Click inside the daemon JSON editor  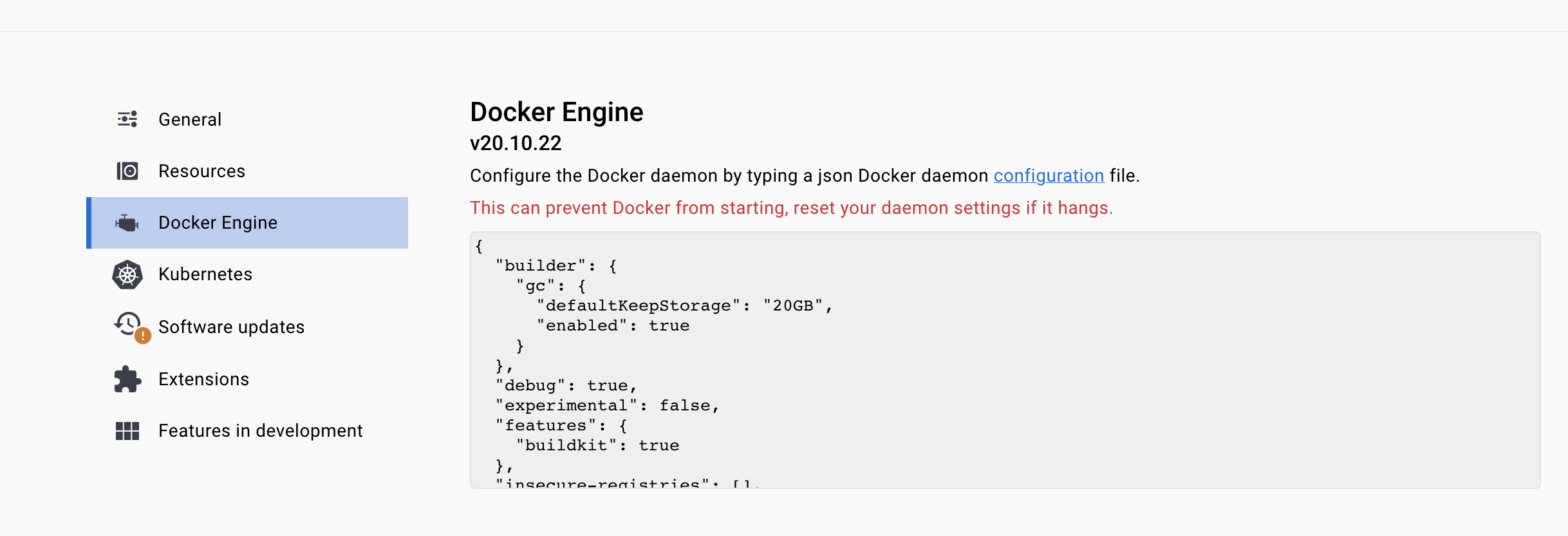click(x=1005, y=360)
